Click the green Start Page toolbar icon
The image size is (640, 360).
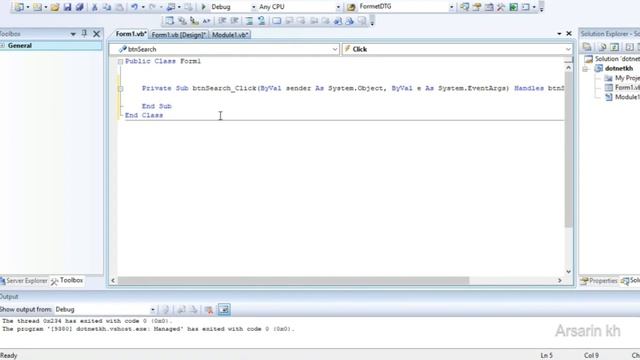point(513,7)
